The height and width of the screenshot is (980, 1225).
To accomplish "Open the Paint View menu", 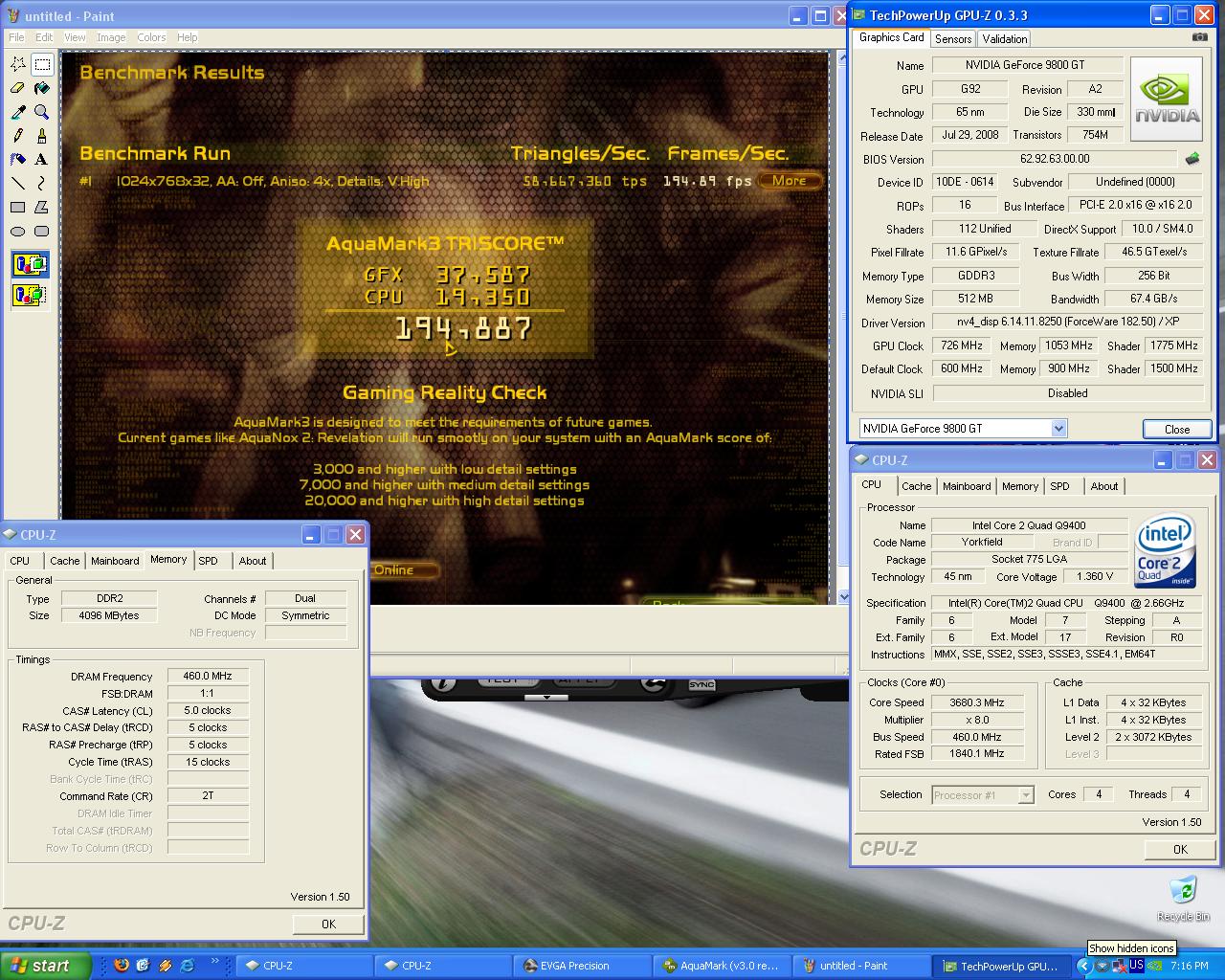I will coord(75,37).
